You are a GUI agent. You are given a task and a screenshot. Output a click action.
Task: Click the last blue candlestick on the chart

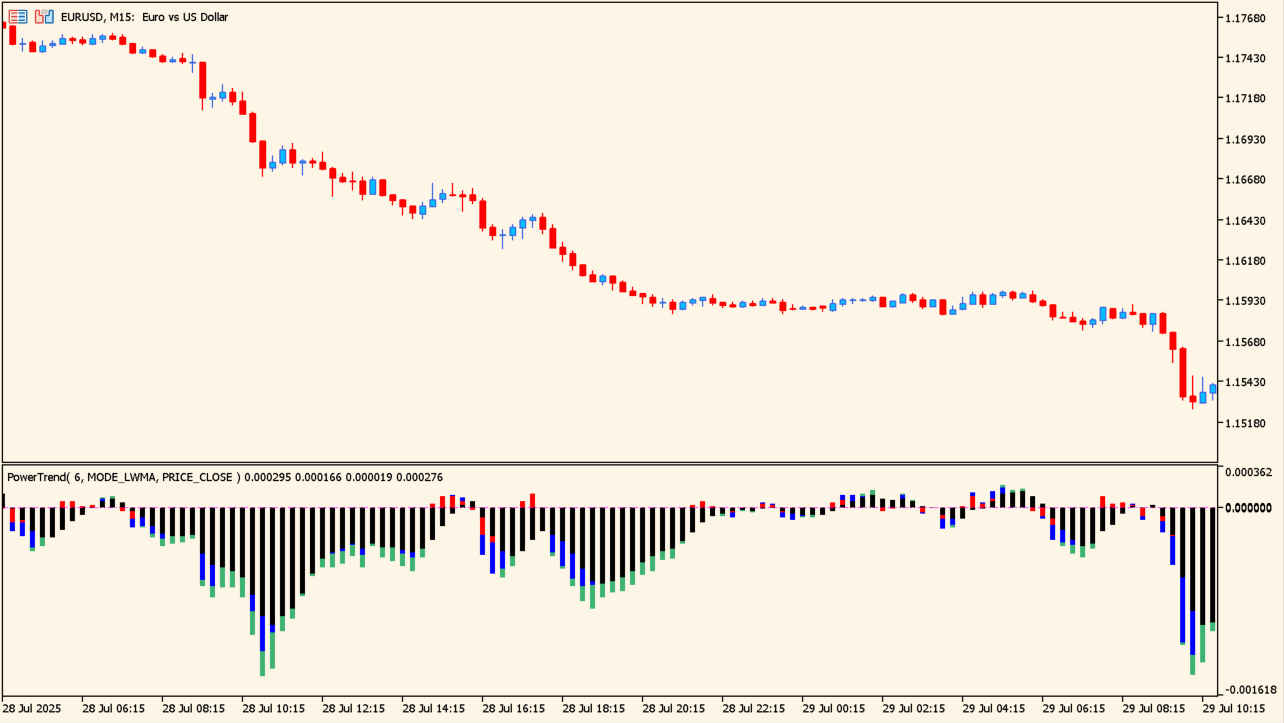click(x=1213, y=389)
